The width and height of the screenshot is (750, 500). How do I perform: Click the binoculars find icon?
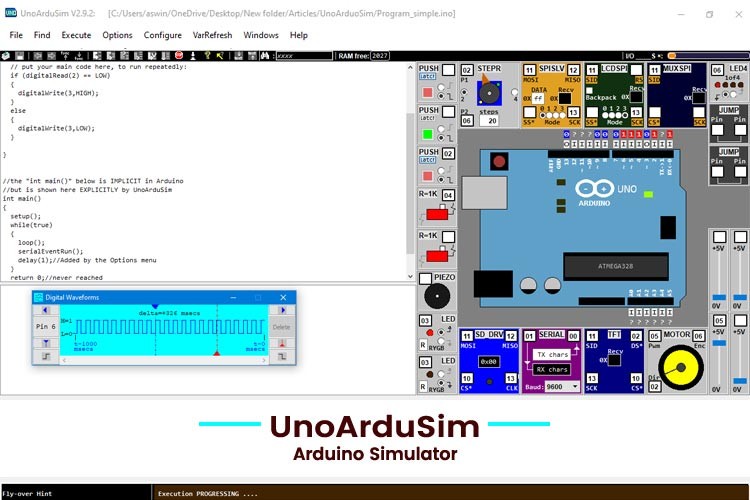click(265, 56)
